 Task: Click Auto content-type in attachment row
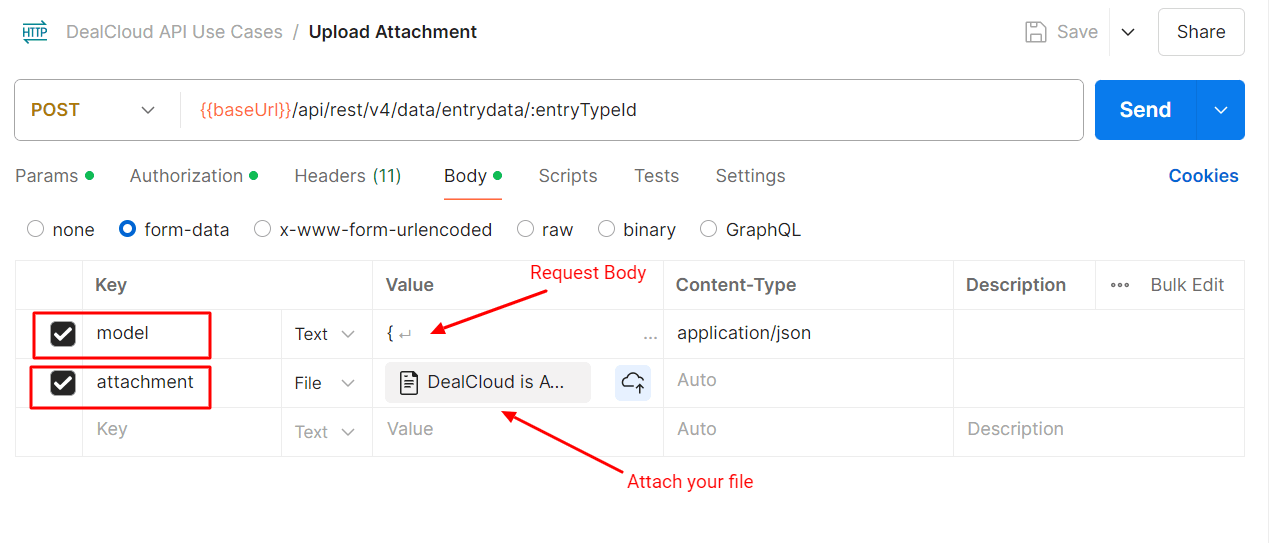click(808, 383)
